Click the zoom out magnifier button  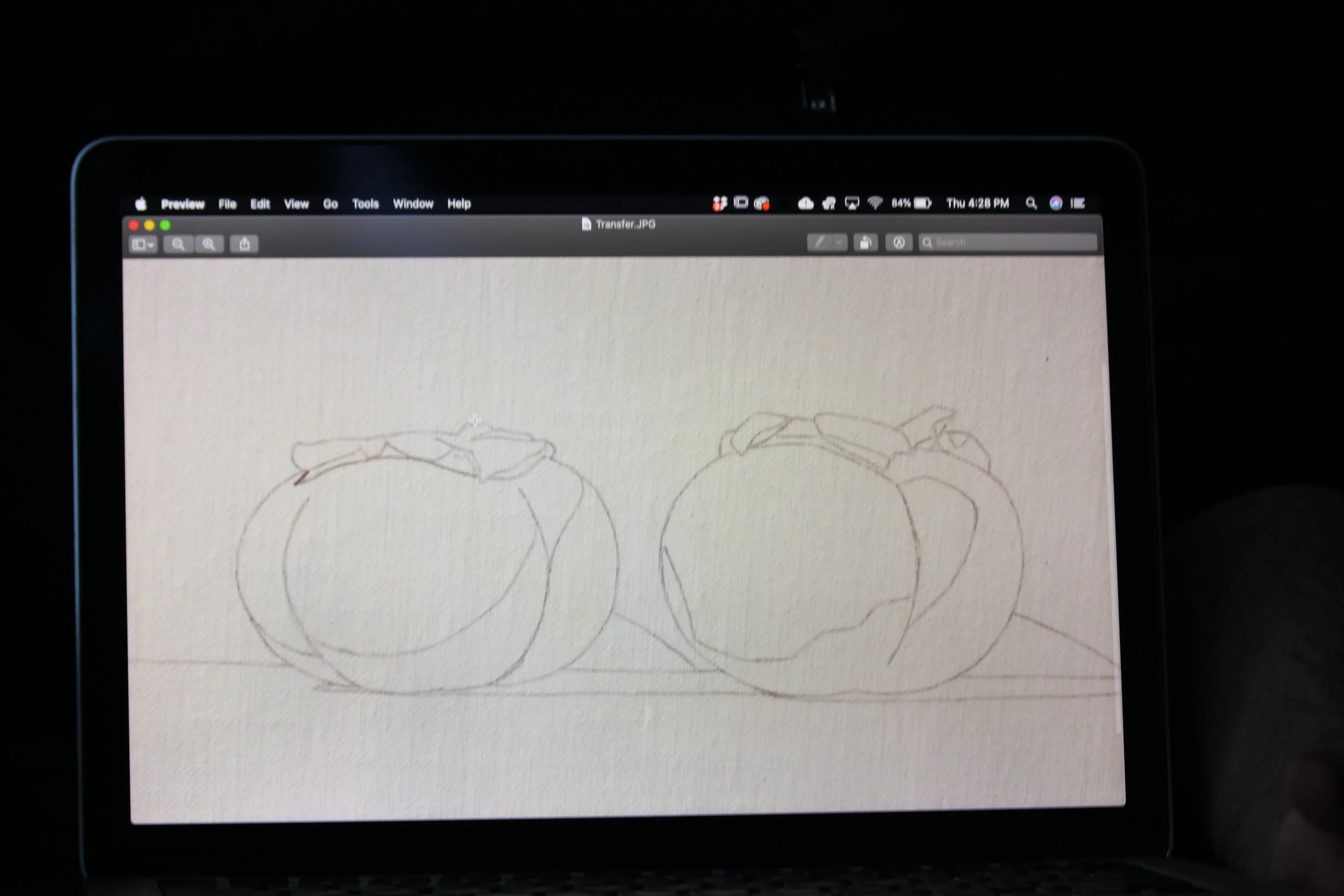178,245
